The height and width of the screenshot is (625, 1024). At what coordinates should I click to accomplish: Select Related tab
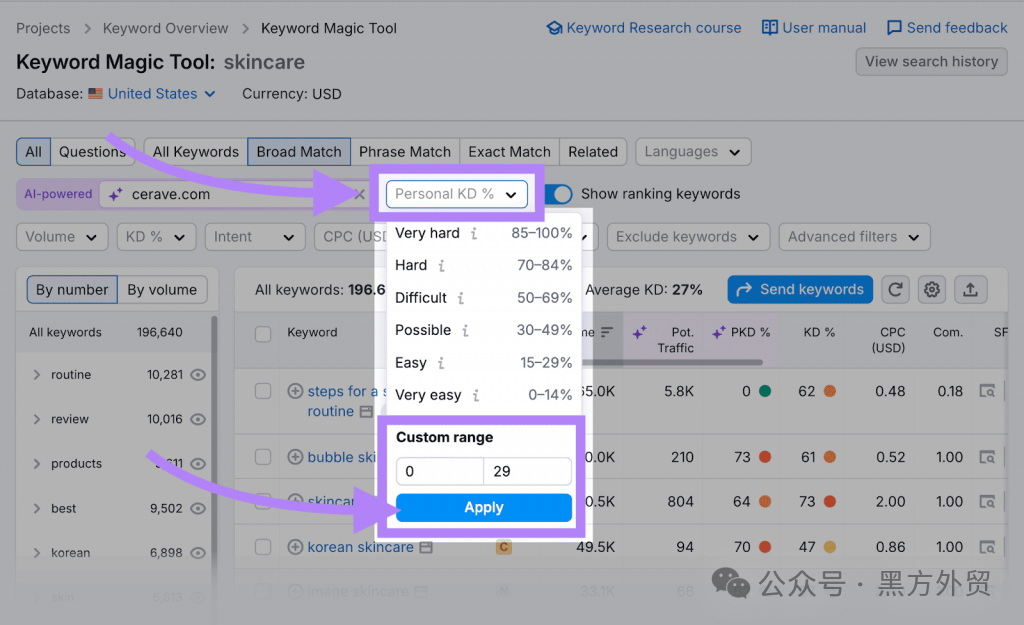pyautogui.click(x=593, y=152)
